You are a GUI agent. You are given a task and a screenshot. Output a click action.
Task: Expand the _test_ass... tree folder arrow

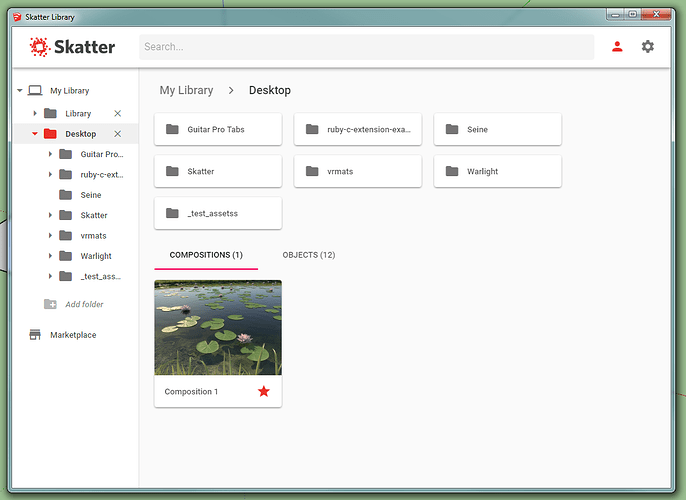coord(50,276)
